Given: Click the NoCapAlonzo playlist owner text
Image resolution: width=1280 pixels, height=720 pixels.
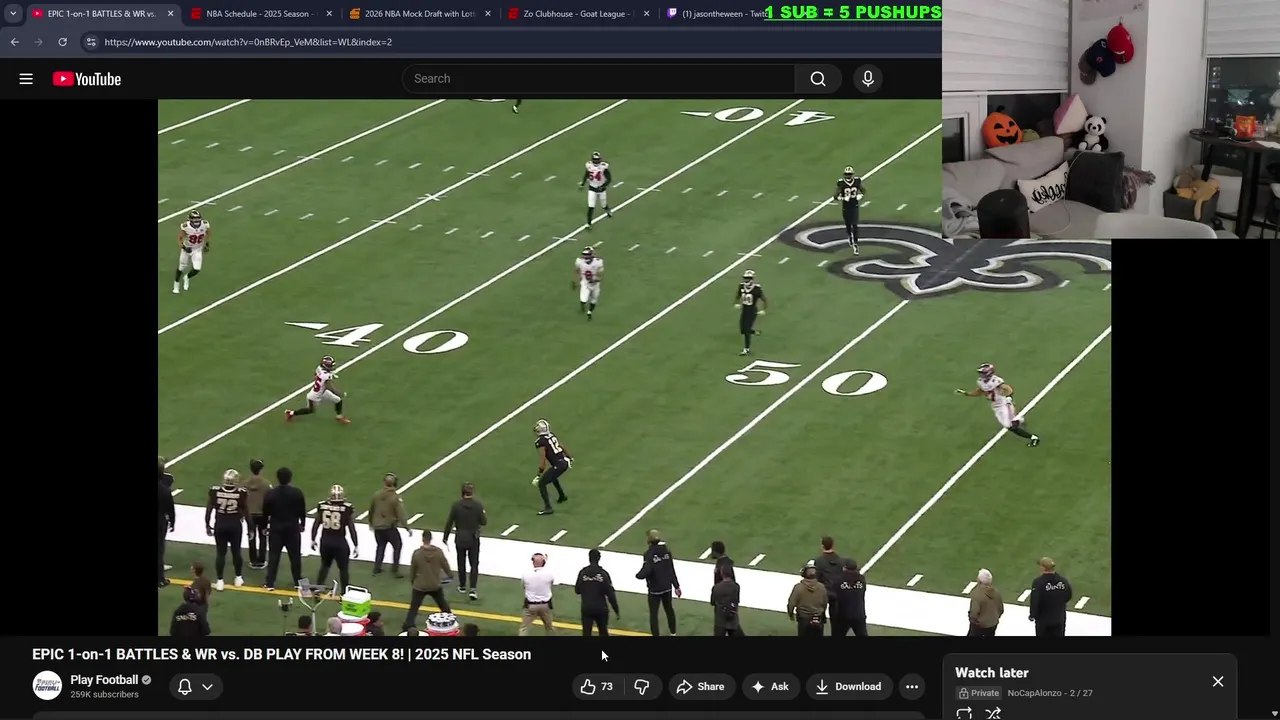Looking at the screenshot, I should 1034,693.
